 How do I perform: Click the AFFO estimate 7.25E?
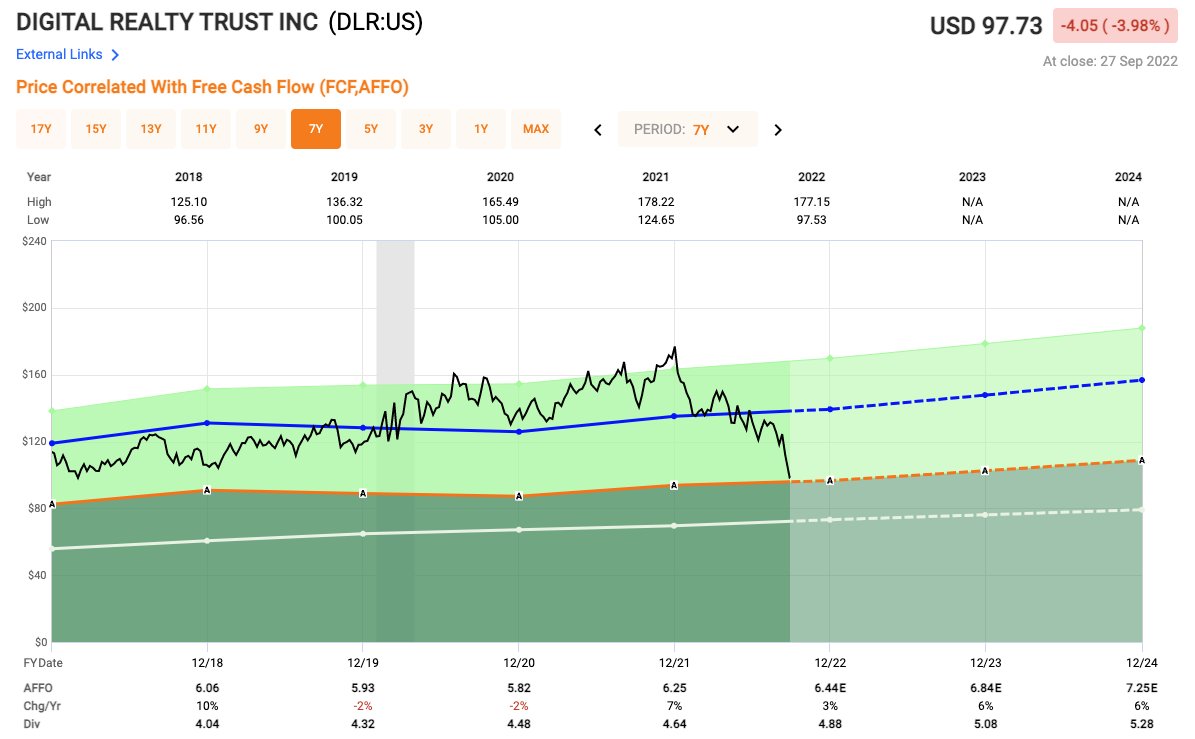[x=1142, y=688]
